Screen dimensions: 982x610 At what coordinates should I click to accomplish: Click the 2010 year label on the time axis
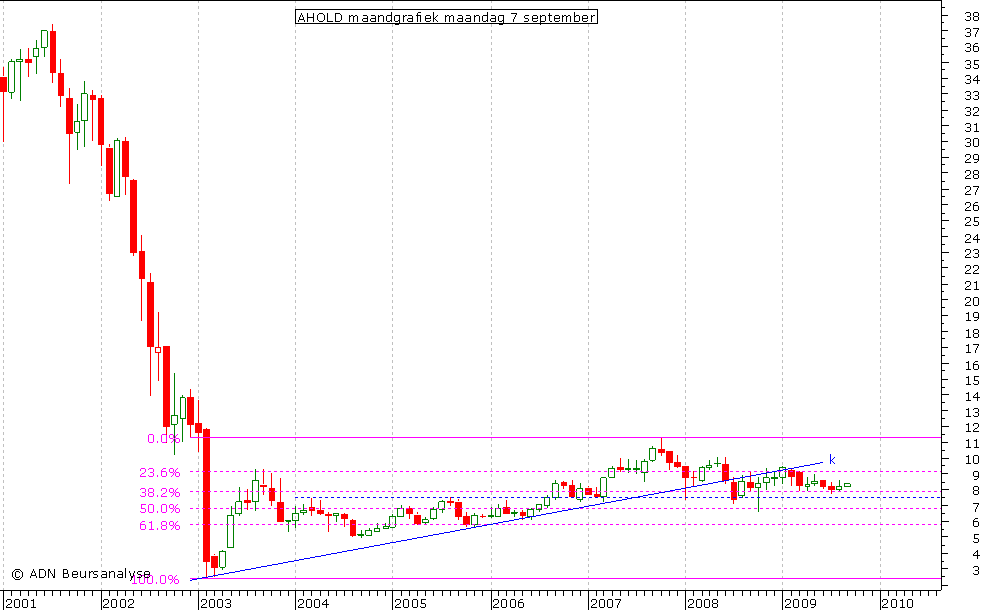coord(897,603)
